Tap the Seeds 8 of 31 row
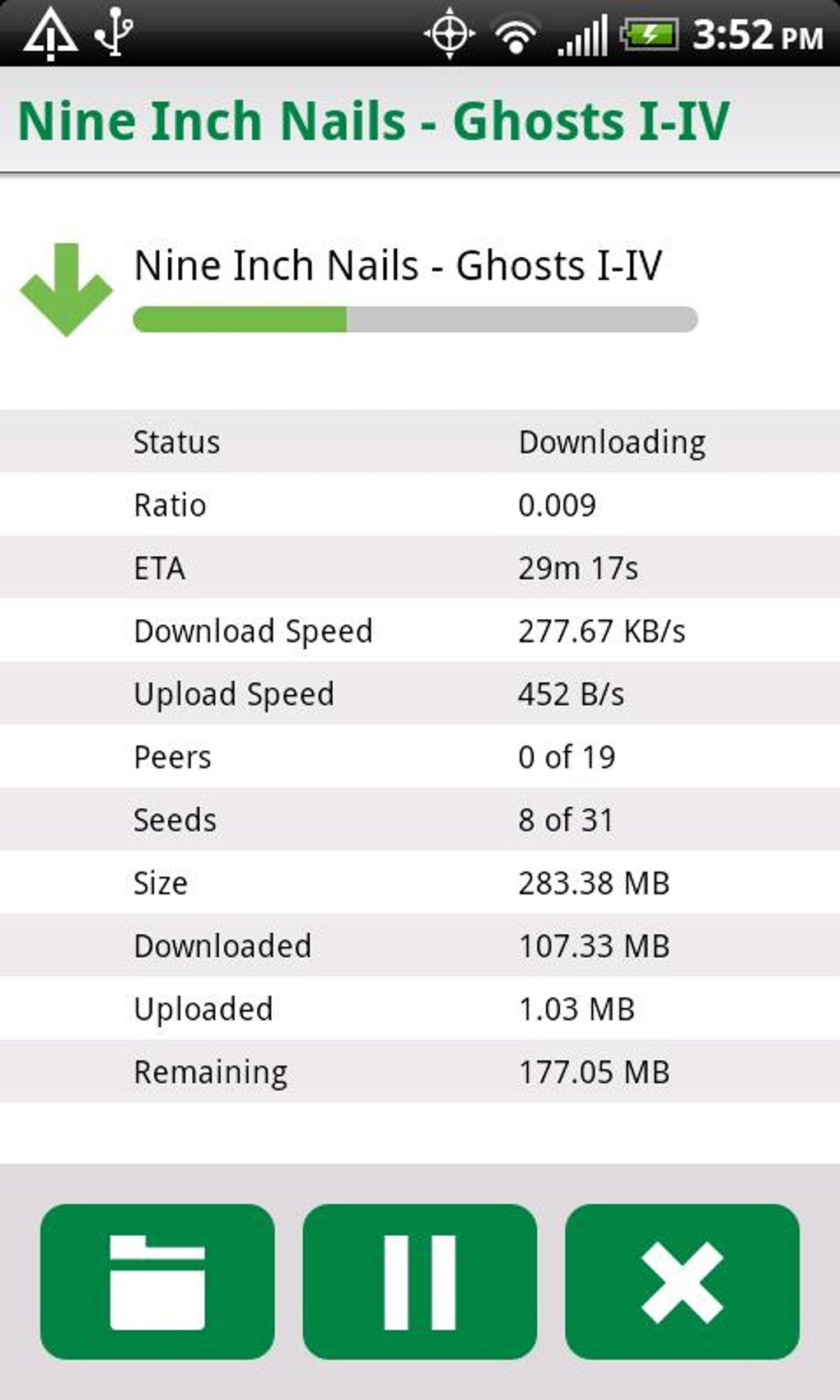Image resolution: width=840 pixels, height=1400 pixels. coord(420,819)
